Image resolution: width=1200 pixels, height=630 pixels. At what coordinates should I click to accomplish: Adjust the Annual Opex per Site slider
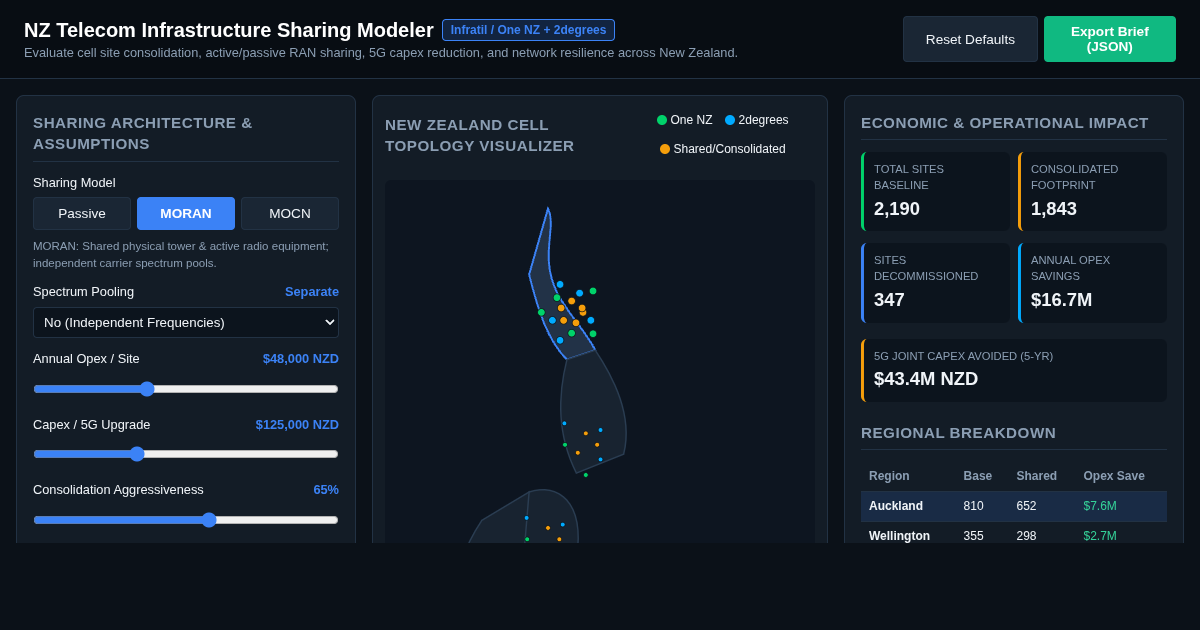click(x=186, y=389)
